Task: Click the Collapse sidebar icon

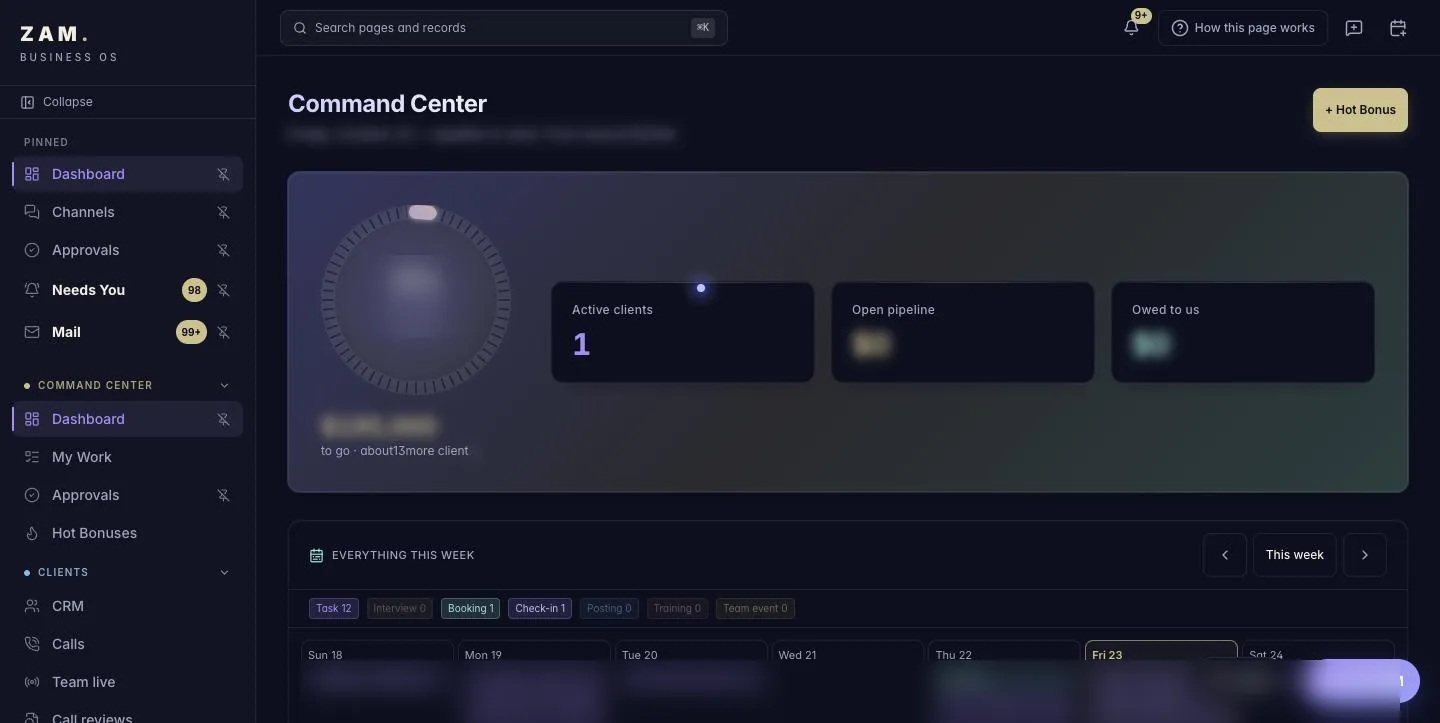Action: pos(28,102)
